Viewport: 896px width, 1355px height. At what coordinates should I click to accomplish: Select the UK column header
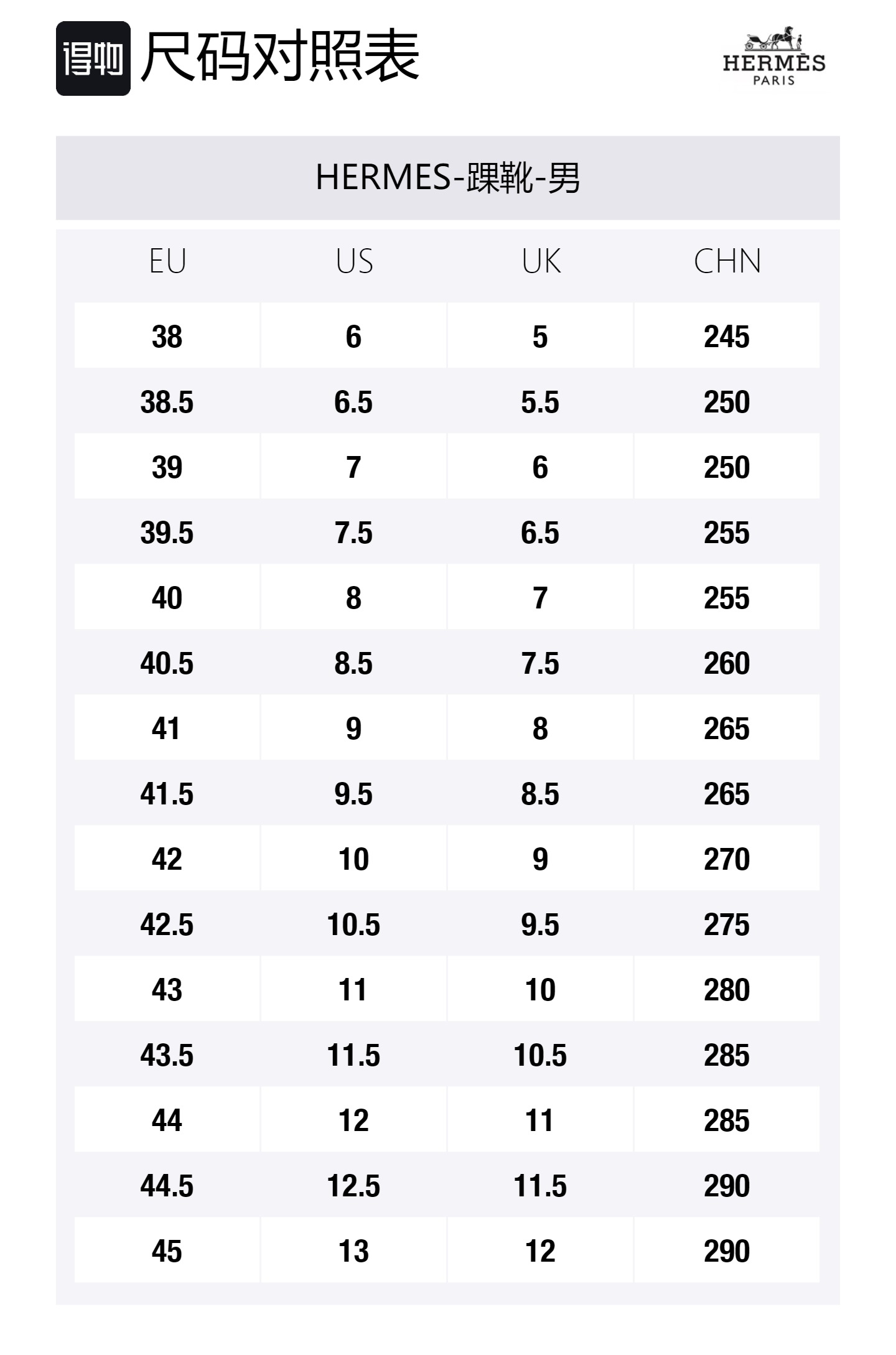(x=541, y=261)
